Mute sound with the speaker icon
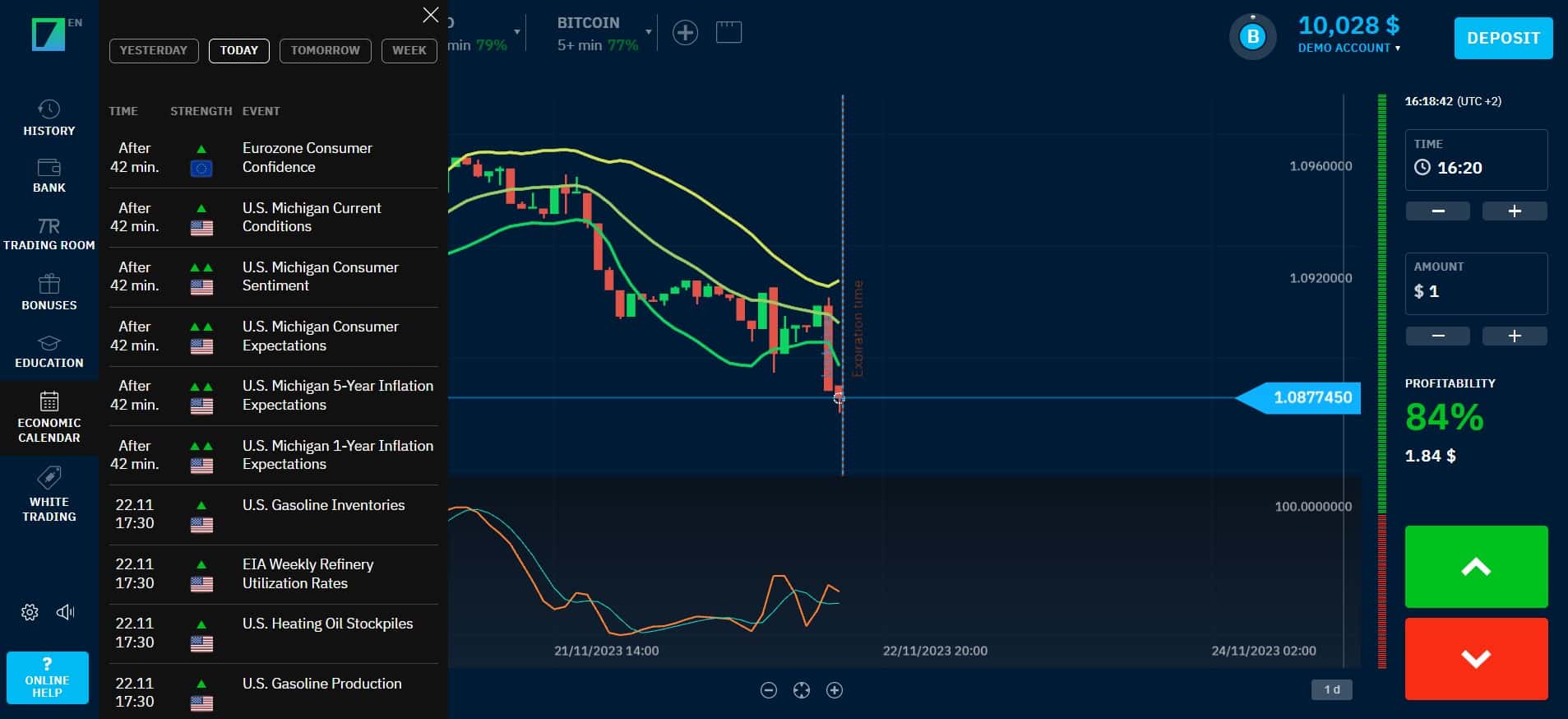 coord(66,612)
